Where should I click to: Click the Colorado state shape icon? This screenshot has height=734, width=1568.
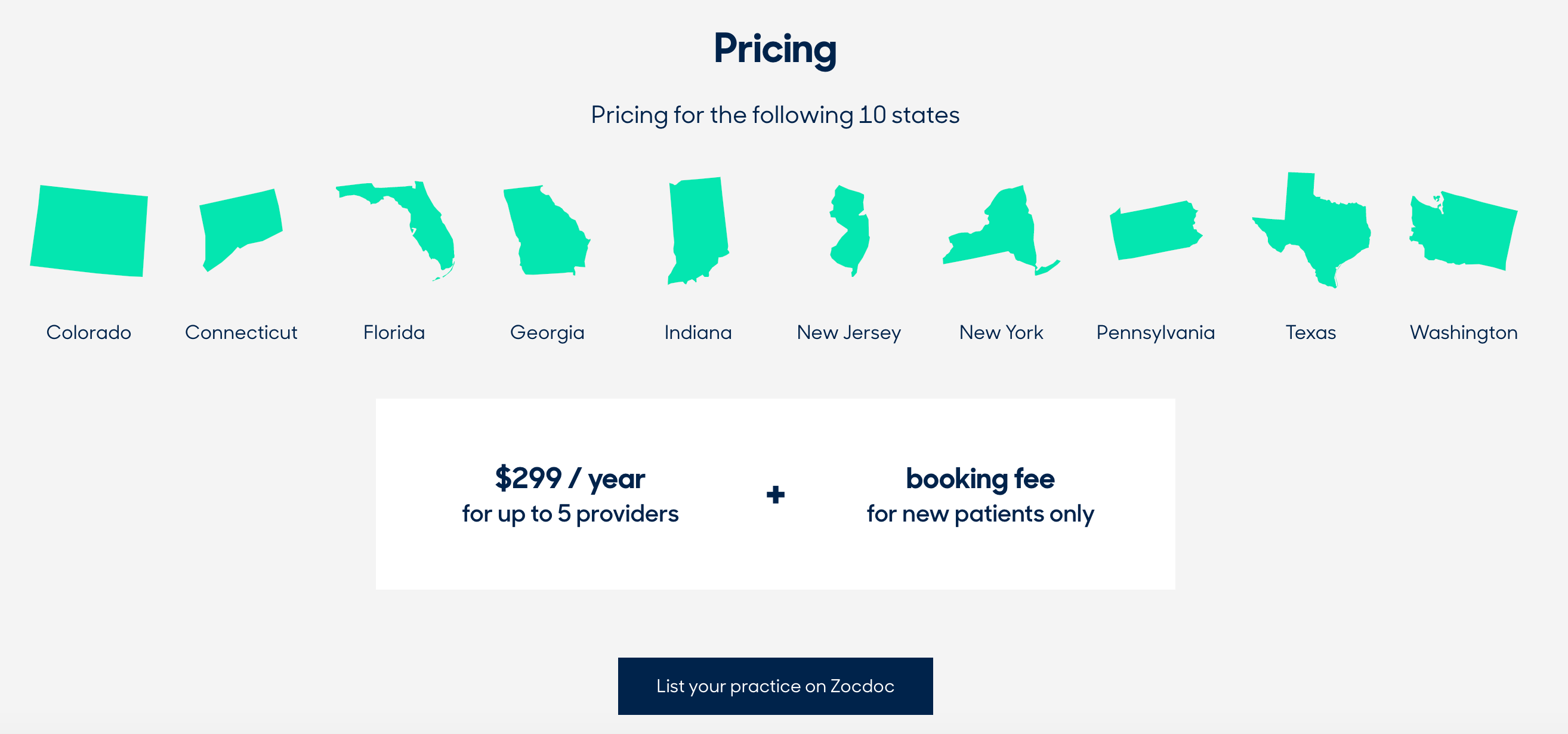pos(89,231)
